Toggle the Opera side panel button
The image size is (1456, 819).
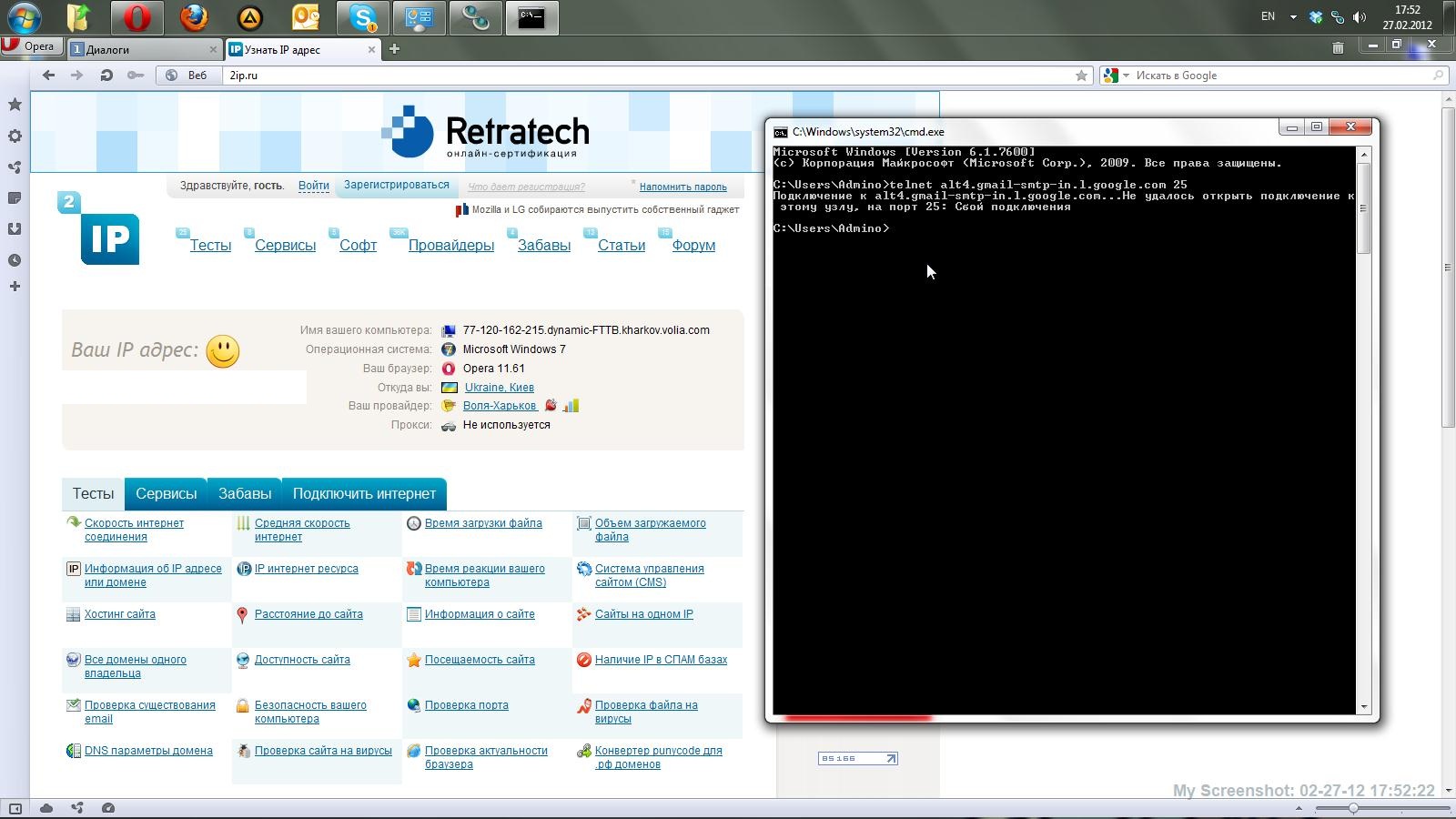pos(15,807)
